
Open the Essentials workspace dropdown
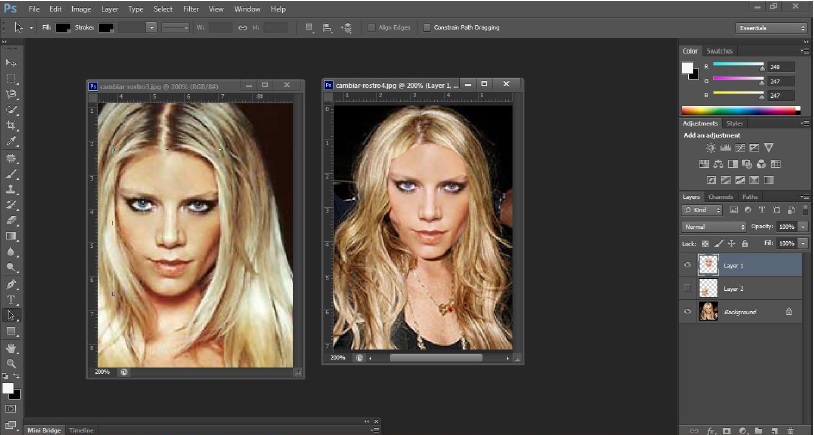[771, 28]
